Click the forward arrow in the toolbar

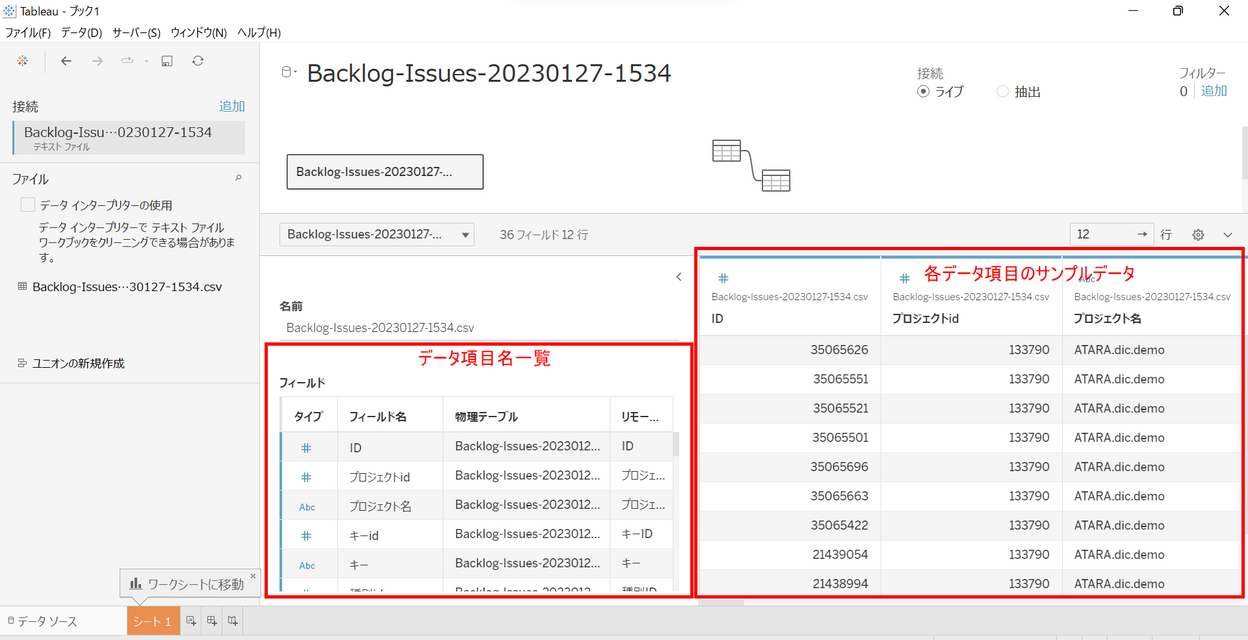(97, 61)
